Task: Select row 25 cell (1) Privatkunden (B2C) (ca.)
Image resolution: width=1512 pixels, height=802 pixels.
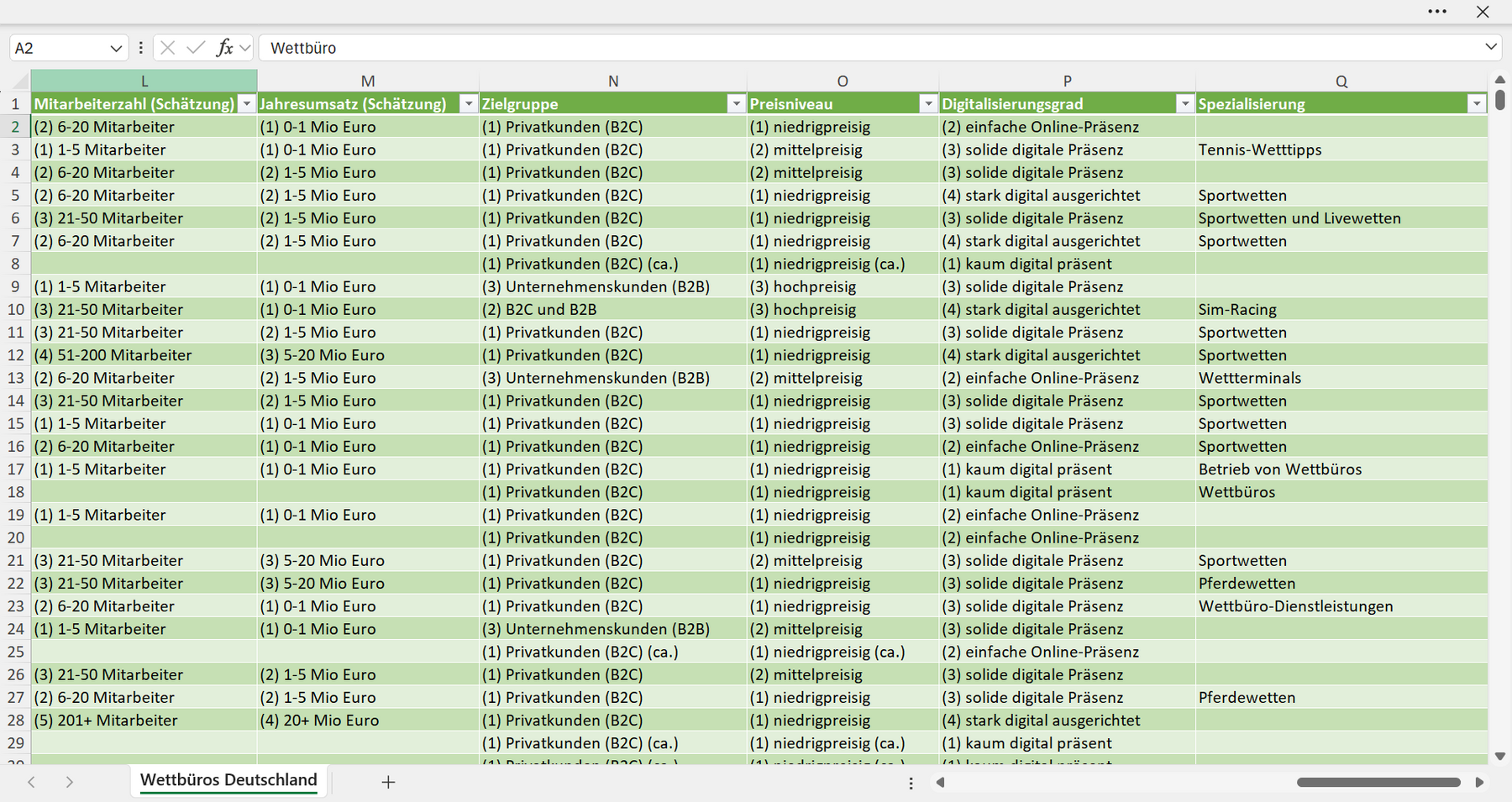Action: point(613,652)
